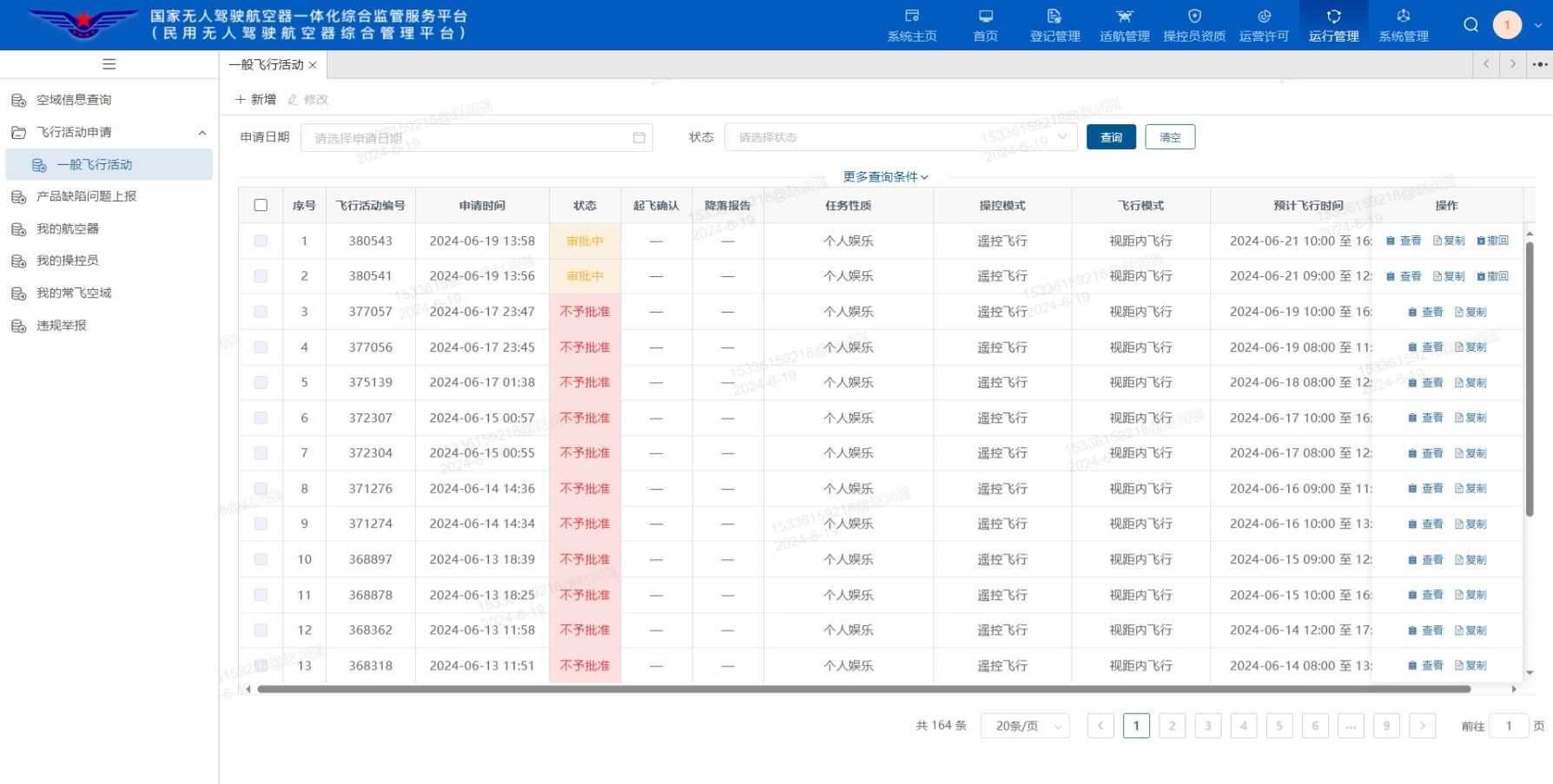The height and width of the screenshot is (784, 1553).
Task: Click the 清空 clear button
Action: click(1170, 137)
